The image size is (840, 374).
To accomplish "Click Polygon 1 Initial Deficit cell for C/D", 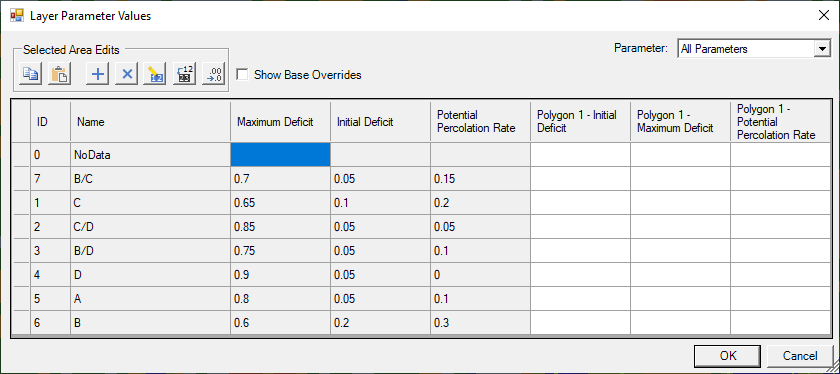I will pyautogui.click(x=581, y=227).
